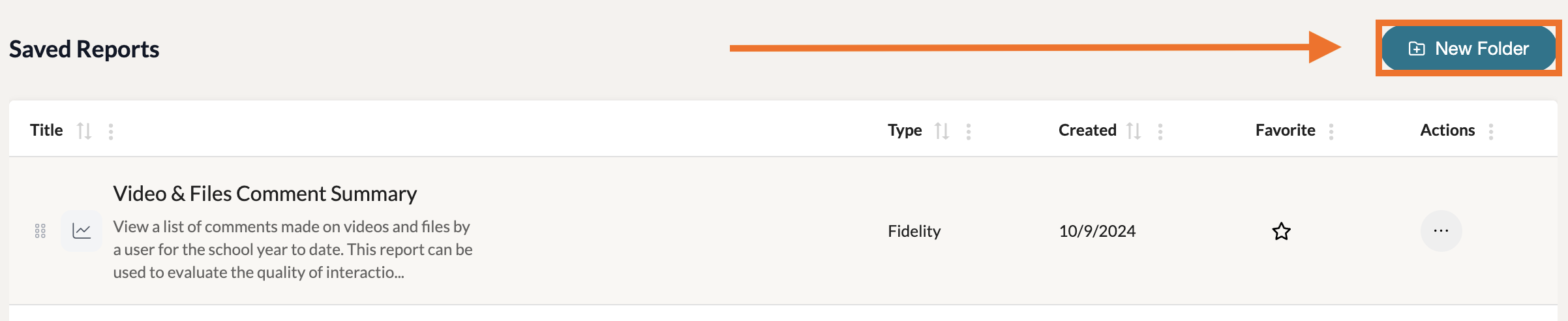Click the Created column header label
Image resolution: width=1568 pixels, height=321 pixels.
[x=1087, y=130]
